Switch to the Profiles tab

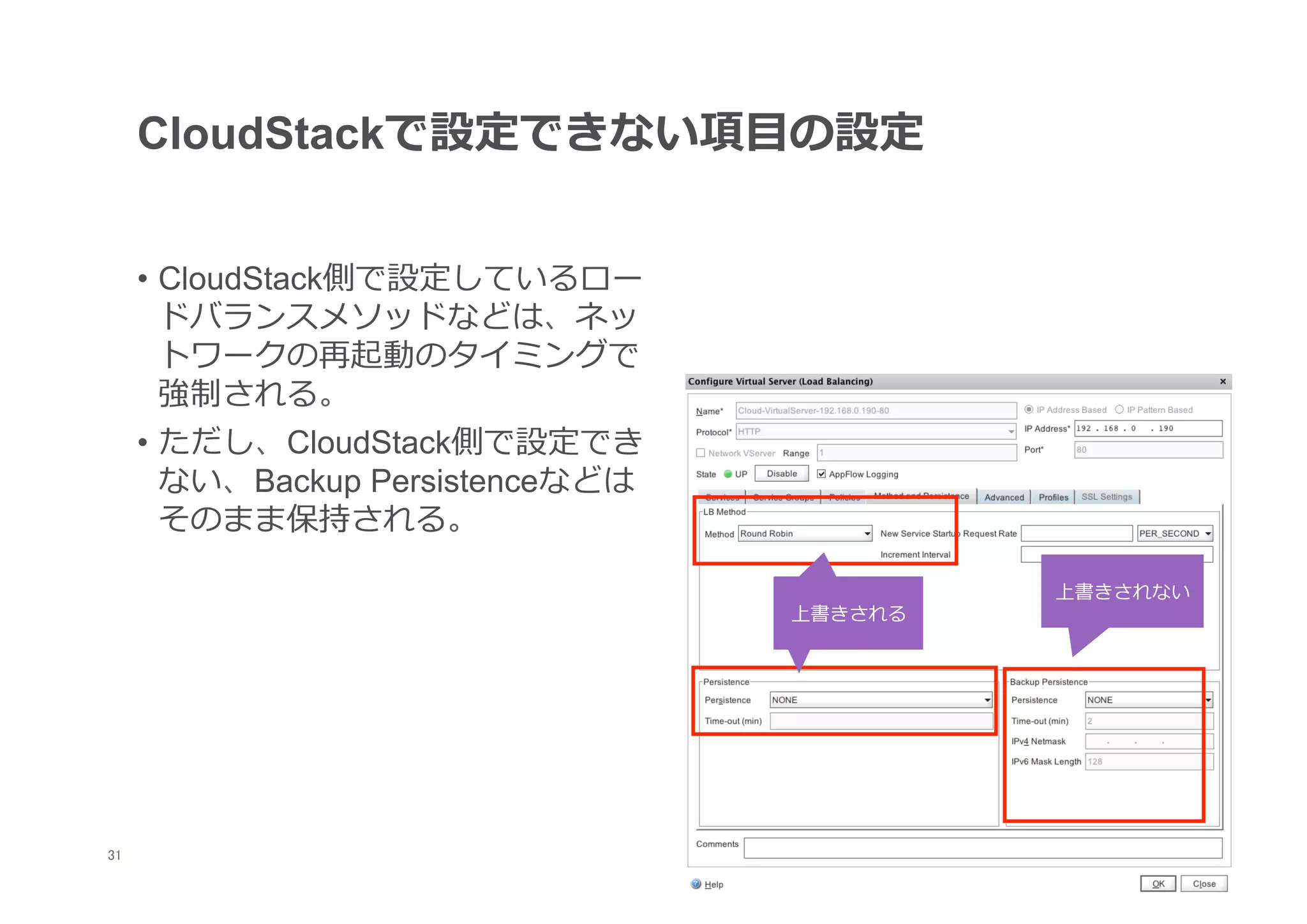coord(1053,497)
